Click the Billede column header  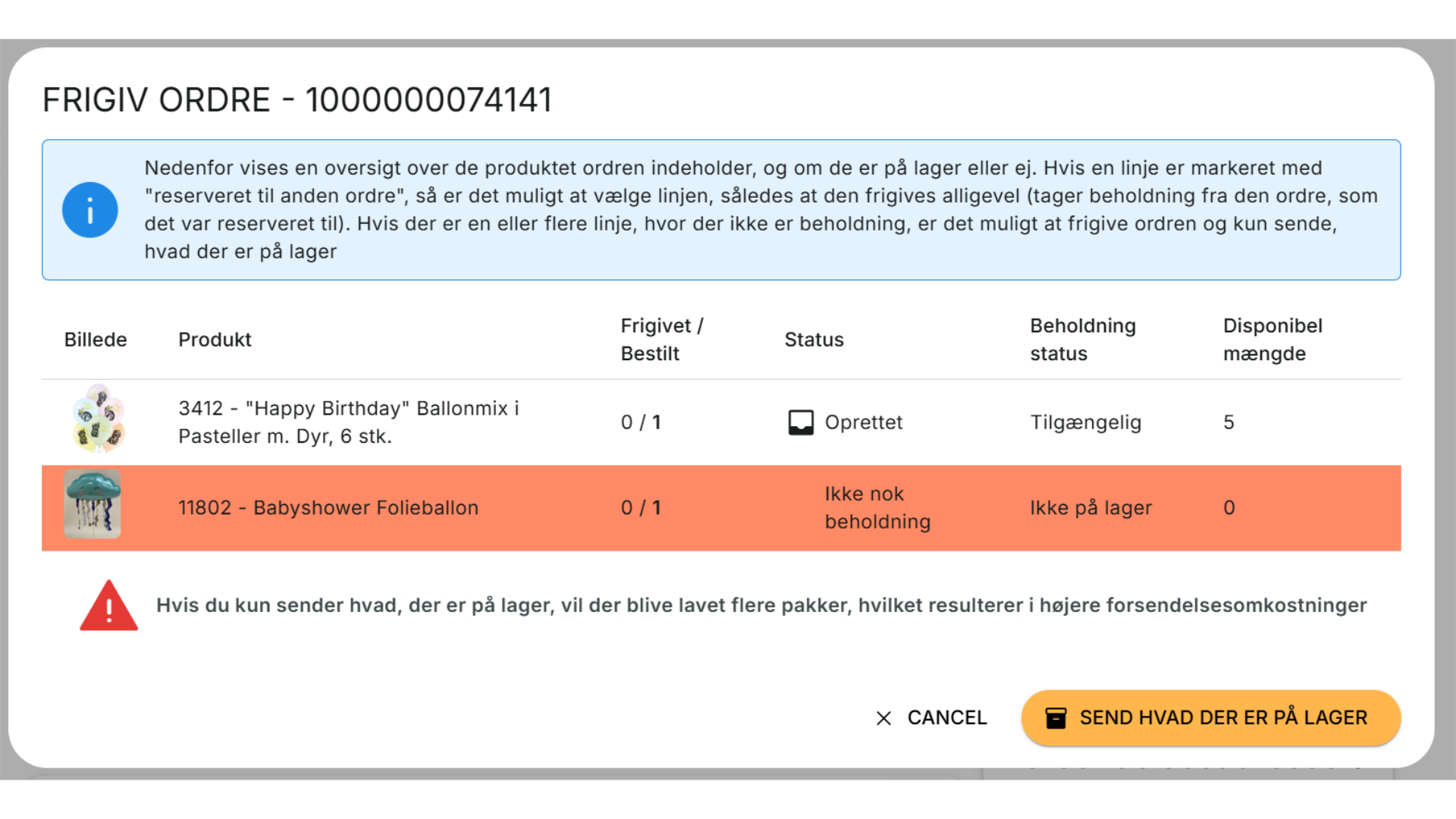(96, 340)
